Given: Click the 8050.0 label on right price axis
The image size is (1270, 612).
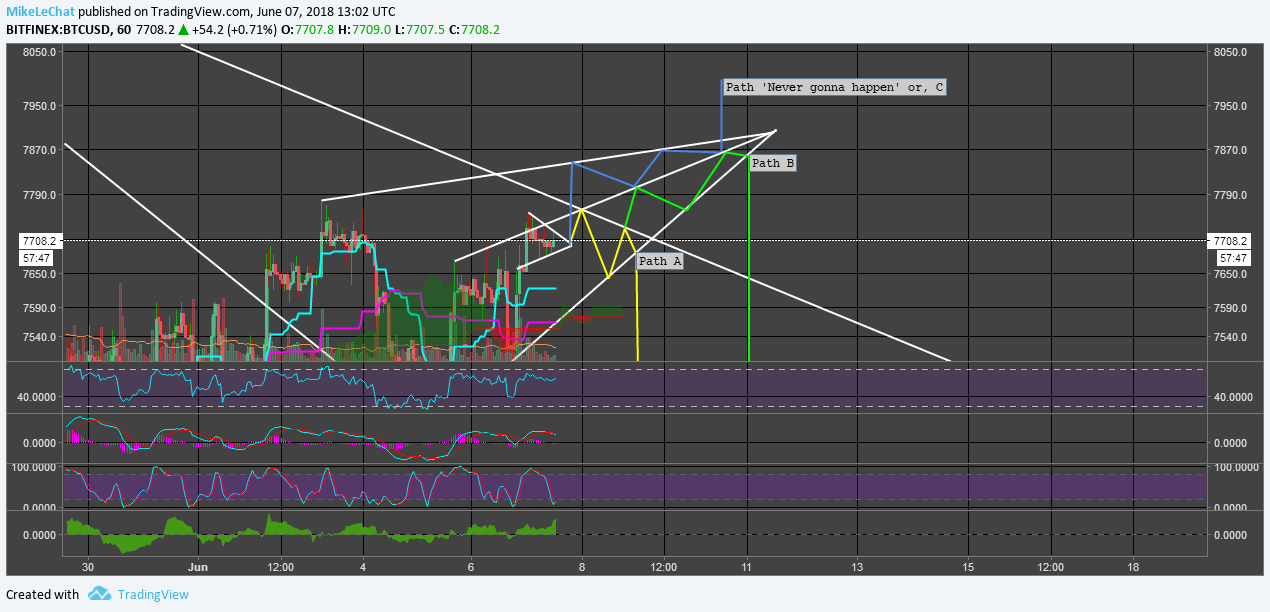Looking at the screenshot, I should [x=1228, y=52].
